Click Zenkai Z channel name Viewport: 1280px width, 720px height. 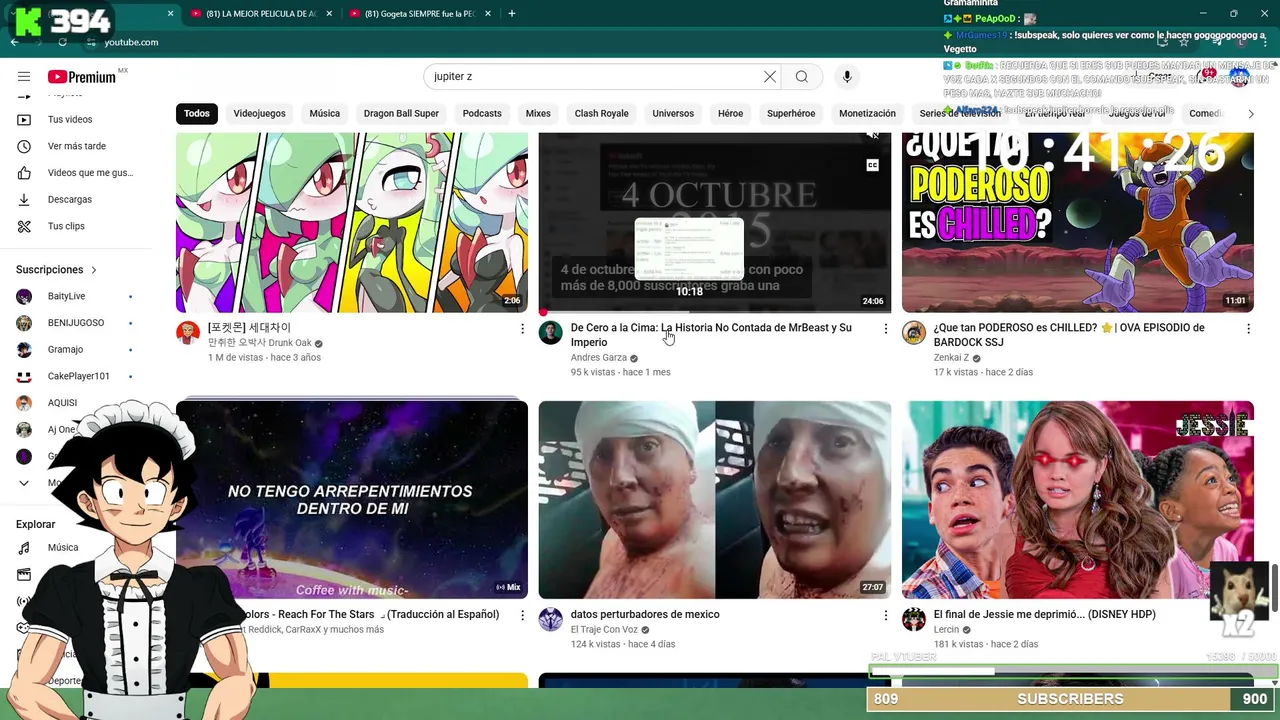[x=951, y=358]
